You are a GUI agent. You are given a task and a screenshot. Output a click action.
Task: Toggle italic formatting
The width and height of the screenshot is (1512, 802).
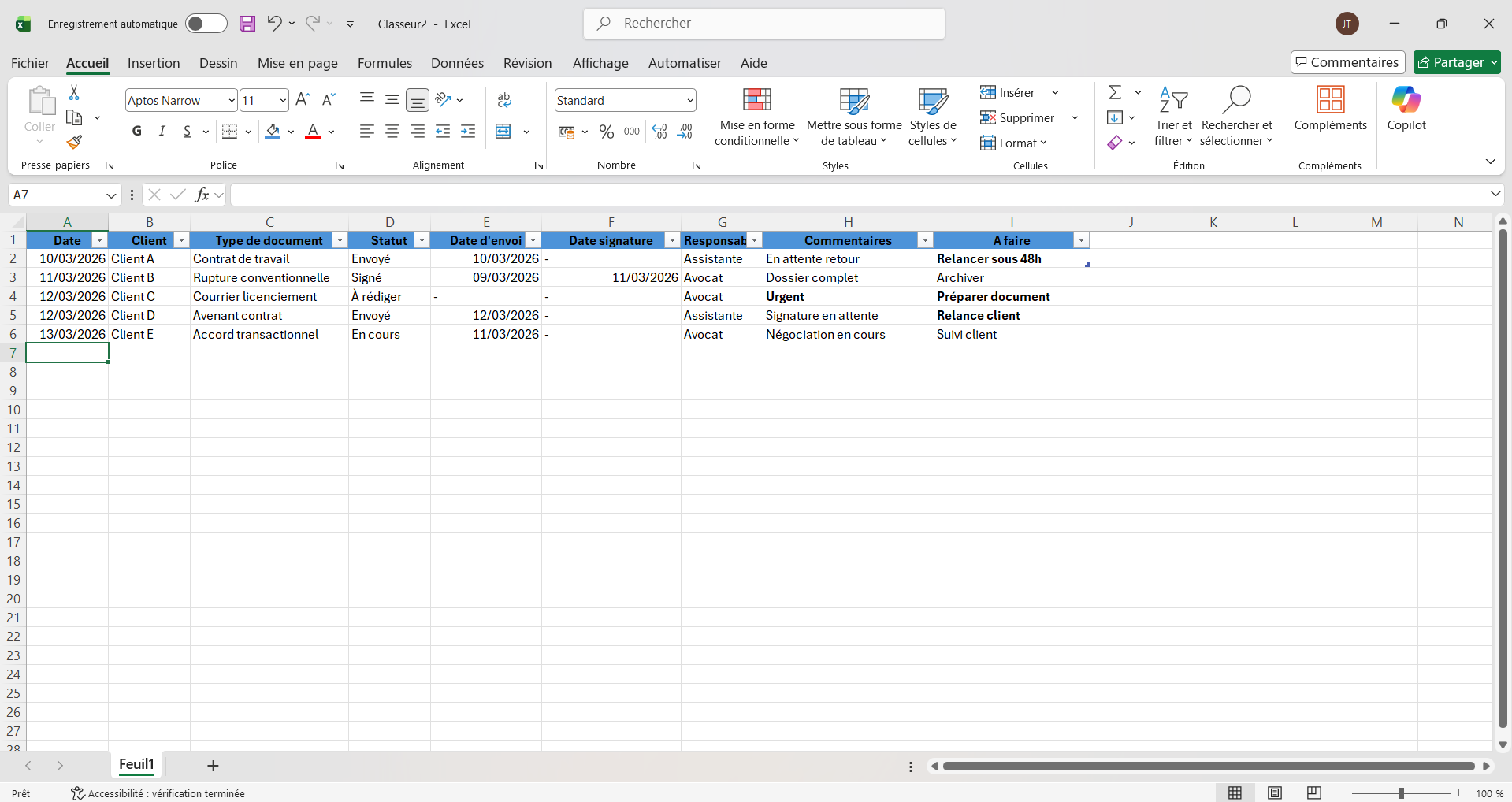[x=162, y=132]
